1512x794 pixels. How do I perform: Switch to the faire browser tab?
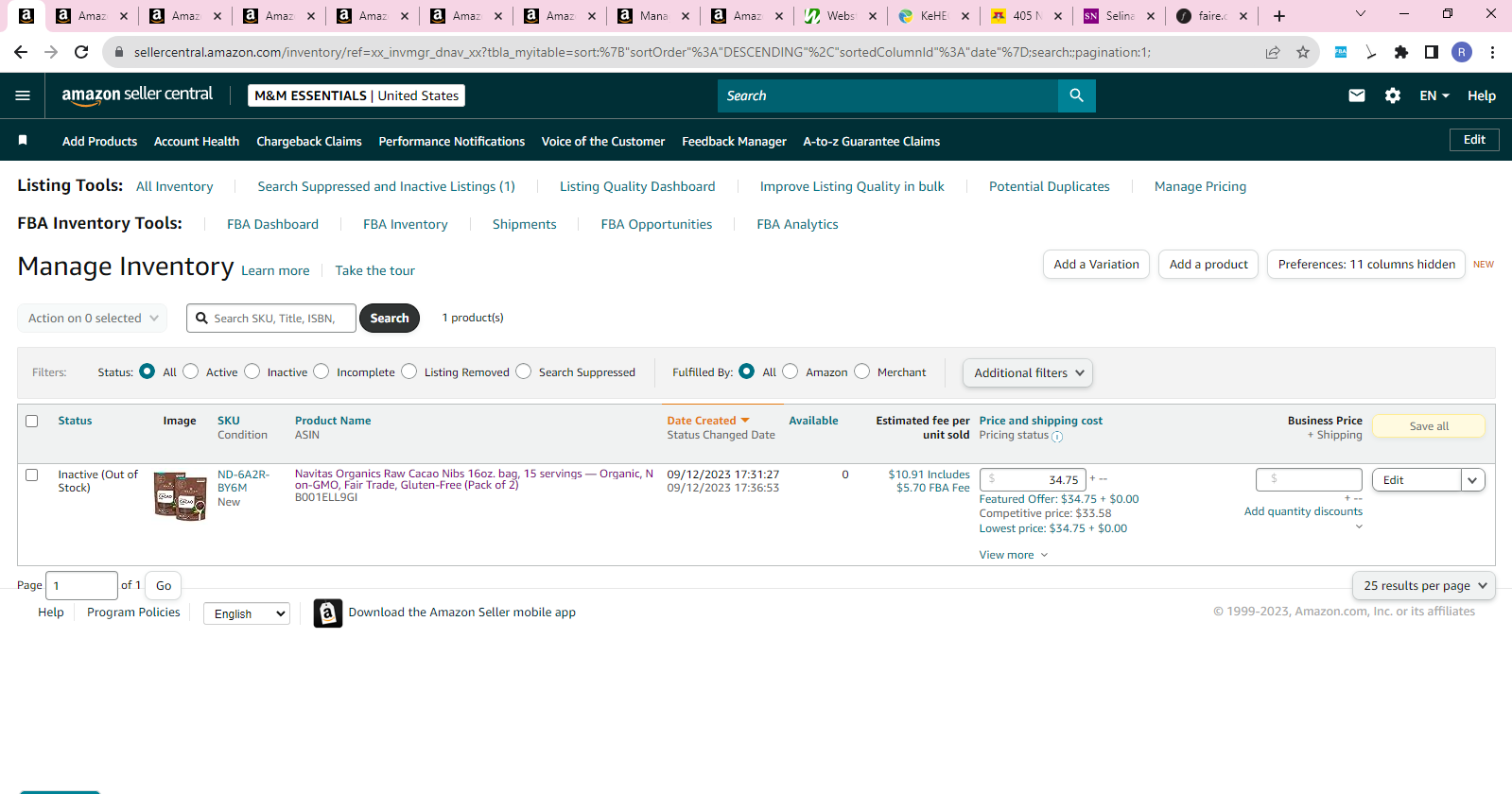(1212, 16)
